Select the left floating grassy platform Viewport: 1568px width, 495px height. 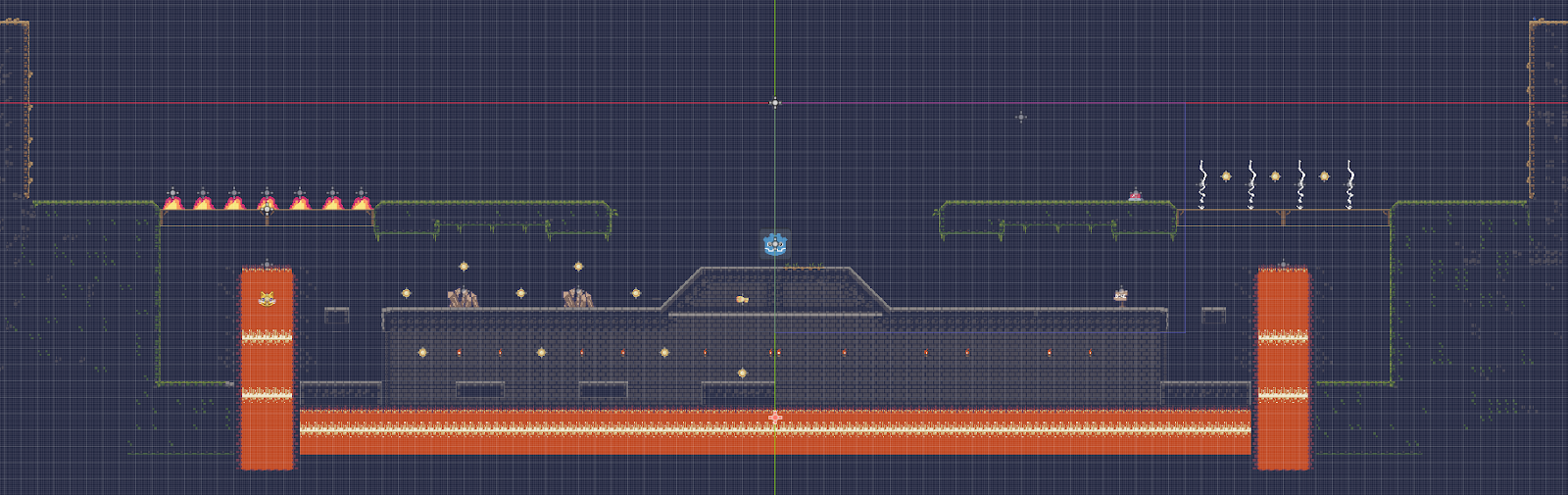pos(494,219)
